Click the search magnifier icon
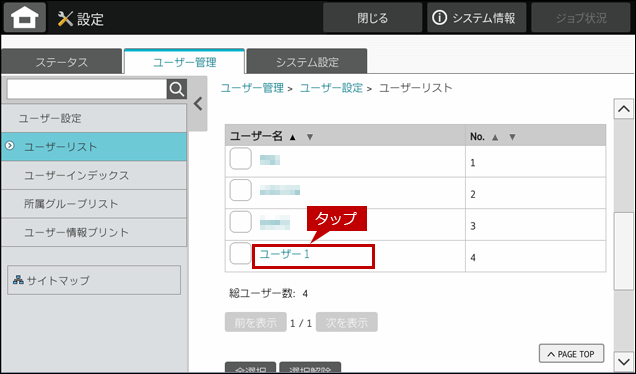Viewport: 636px width, 374px height. [177, 89]
